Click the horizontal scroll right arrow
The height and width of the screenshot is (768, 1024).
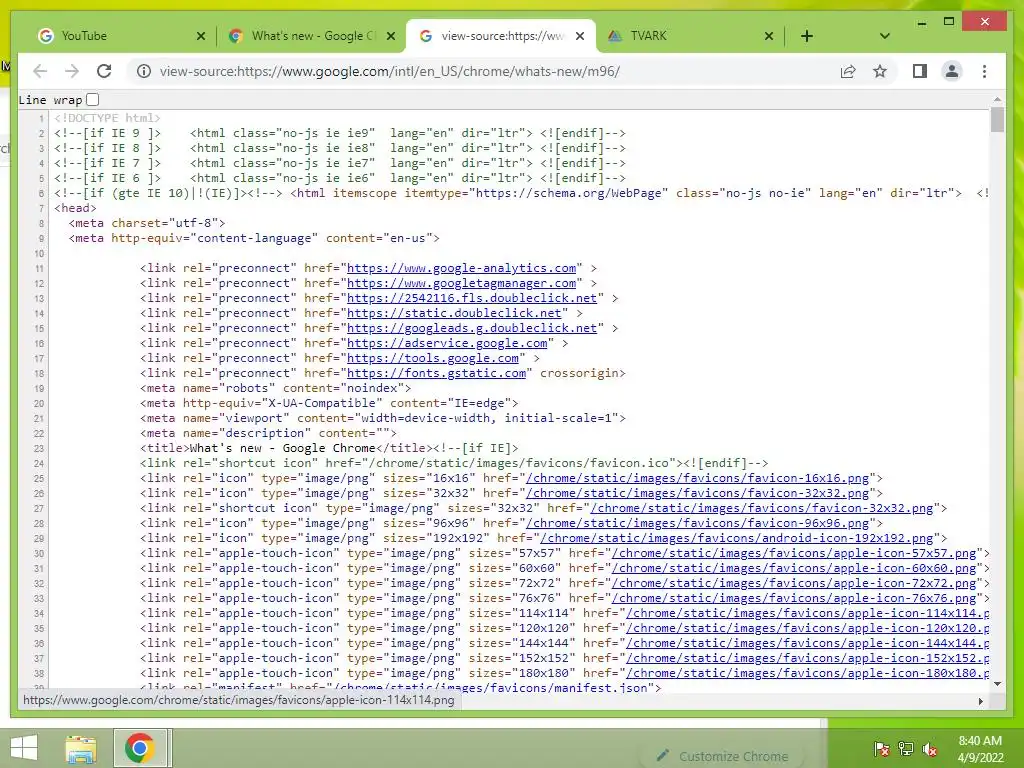click(980, 701)
